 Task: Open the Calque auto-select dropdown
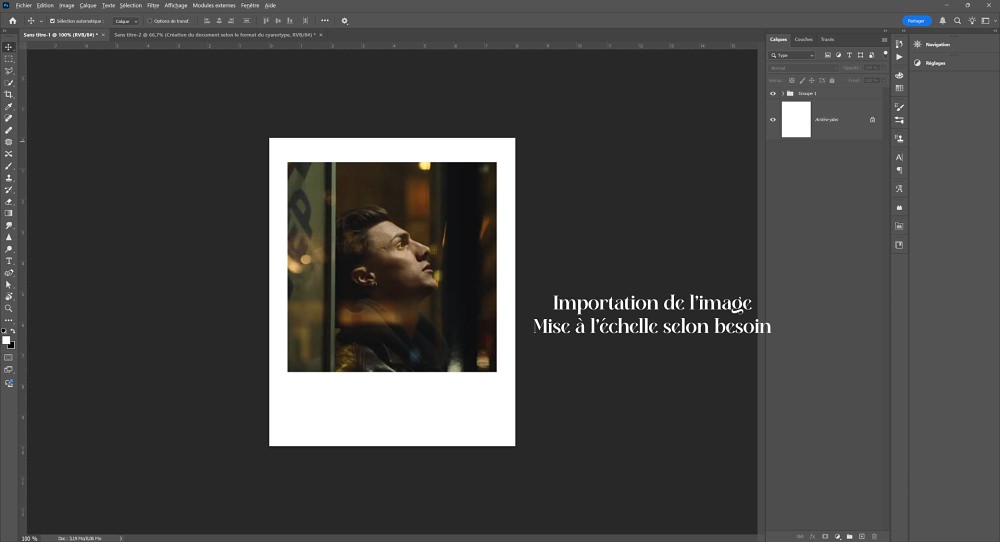click(x=126, y=21)
